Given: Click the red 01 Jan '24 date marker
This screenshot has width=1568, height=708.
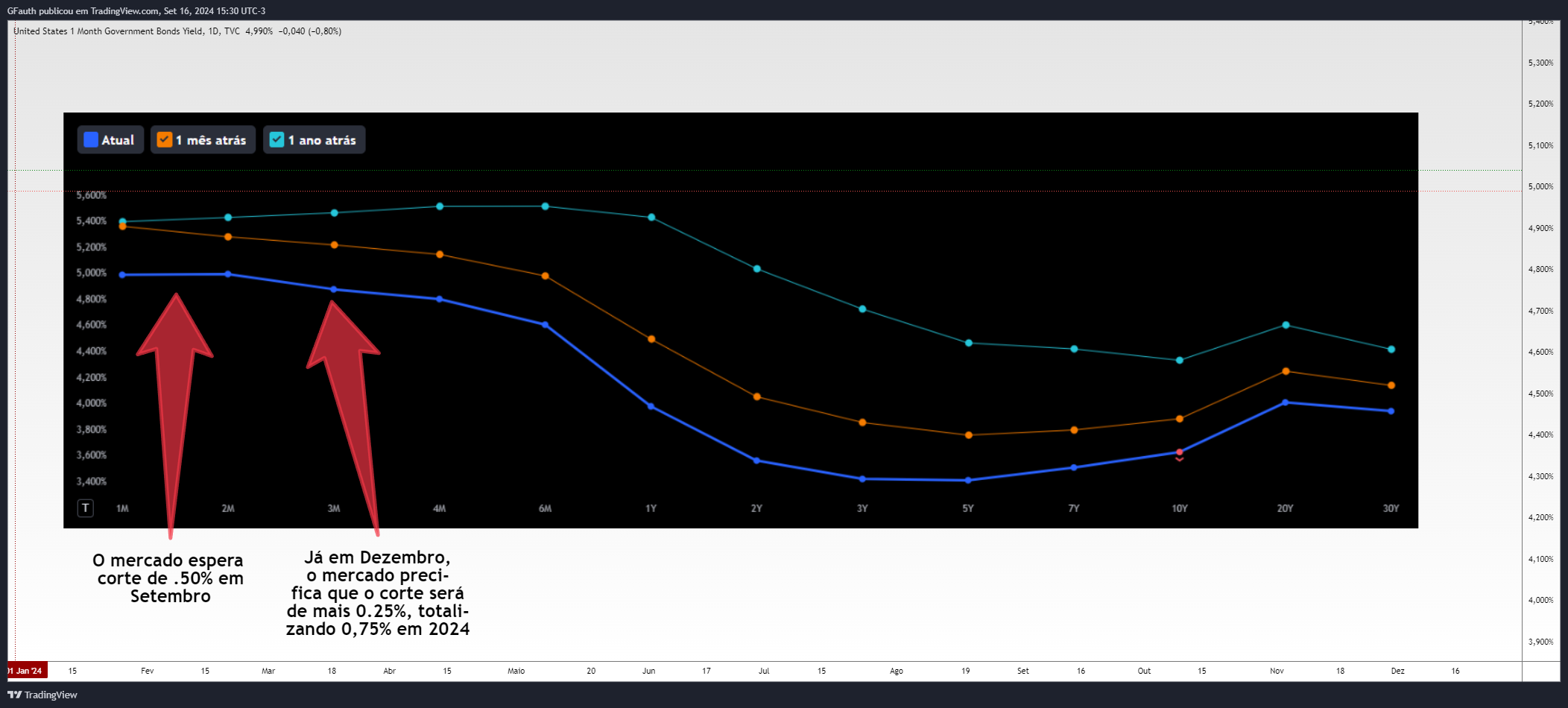Looking at the screenshot, I should point(27,671).
